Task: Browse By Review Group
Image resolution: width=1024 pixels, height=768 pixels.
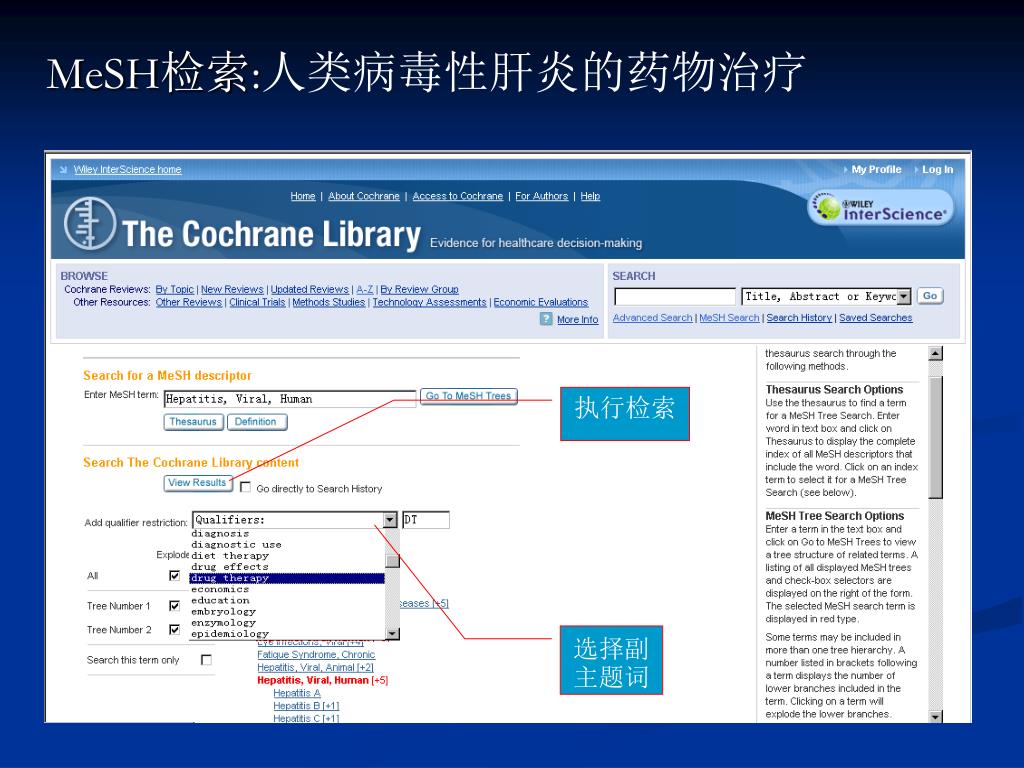Action: (x=419, y=289)
